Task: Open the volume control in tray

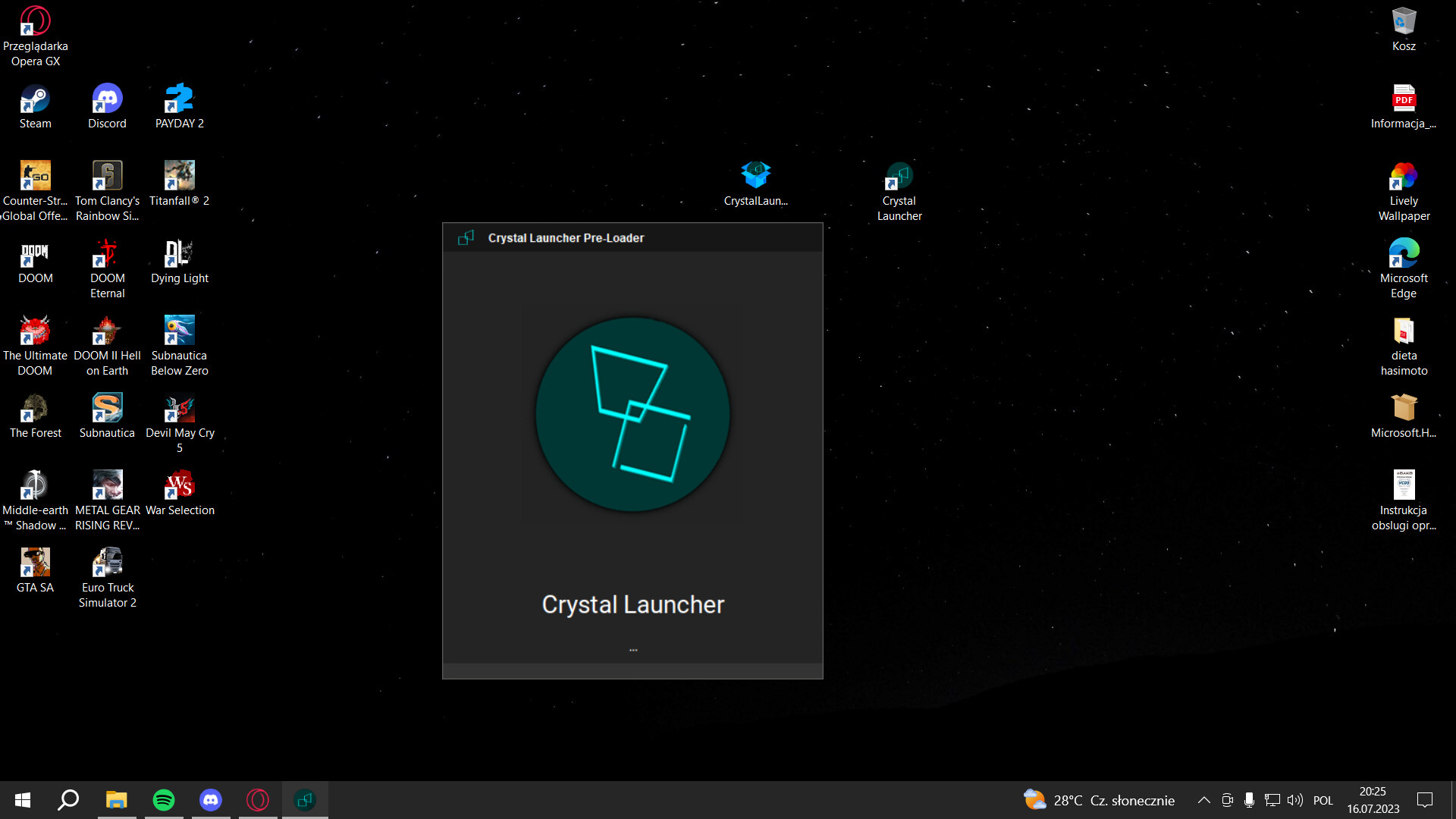Action: 1295,800
